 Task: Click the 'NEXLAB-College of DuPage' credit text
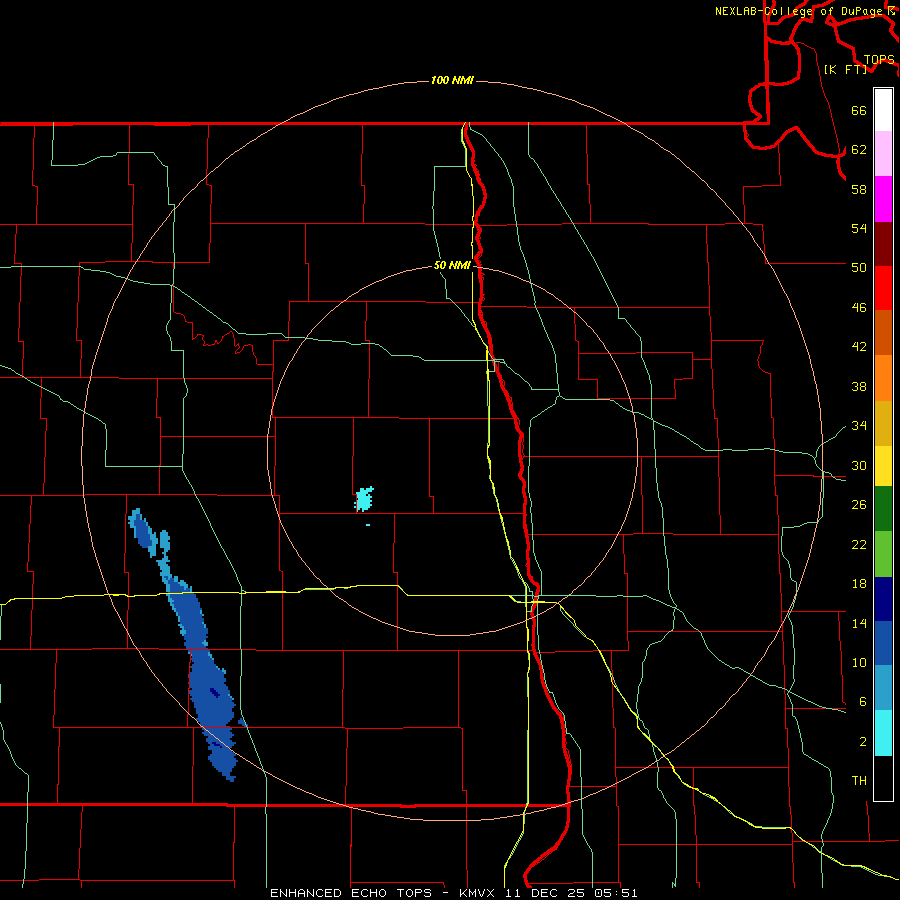tap(798, 11)
